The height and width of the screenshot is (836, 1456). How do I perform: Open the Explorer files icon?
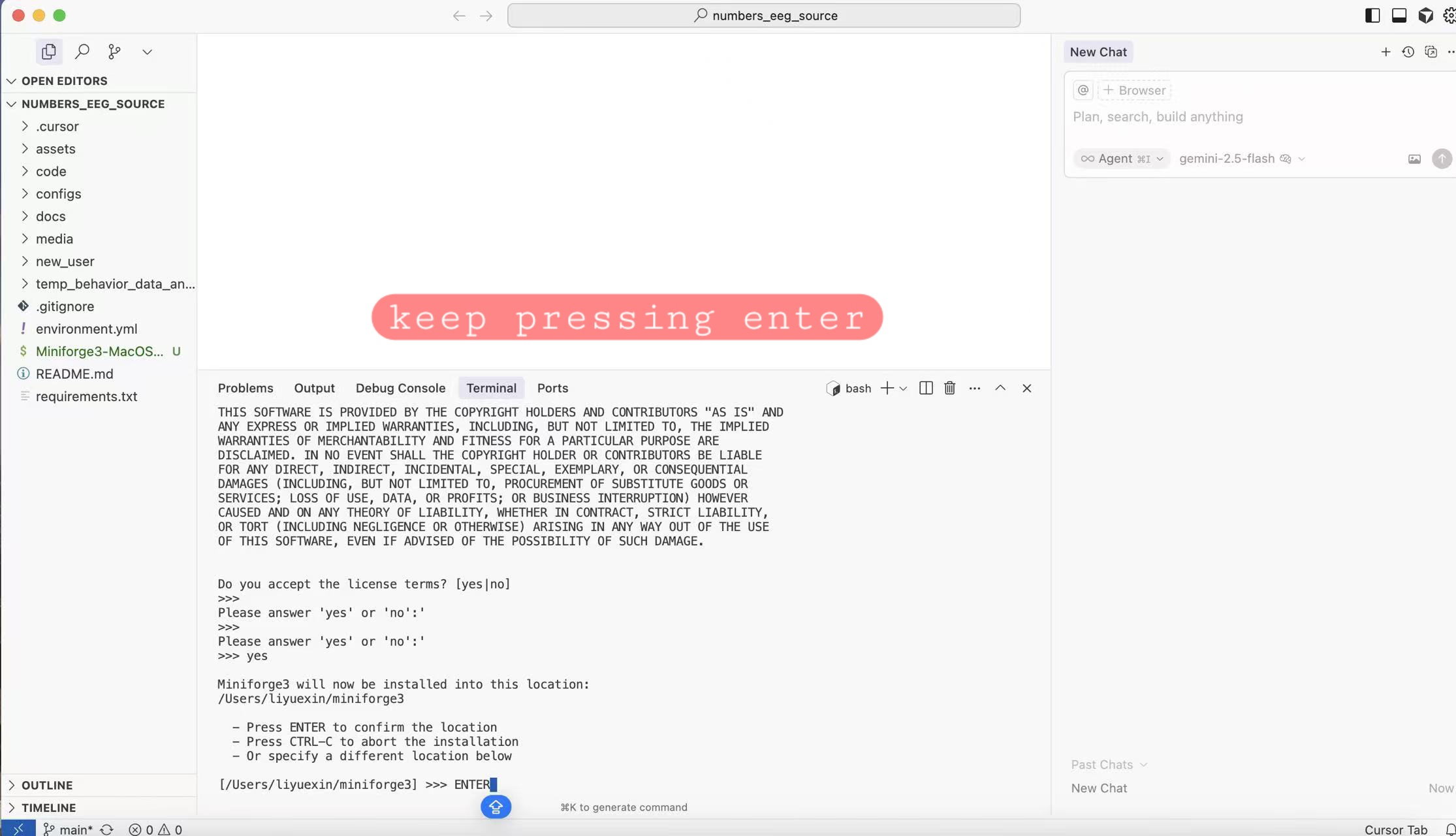click(x=49, y=52)
